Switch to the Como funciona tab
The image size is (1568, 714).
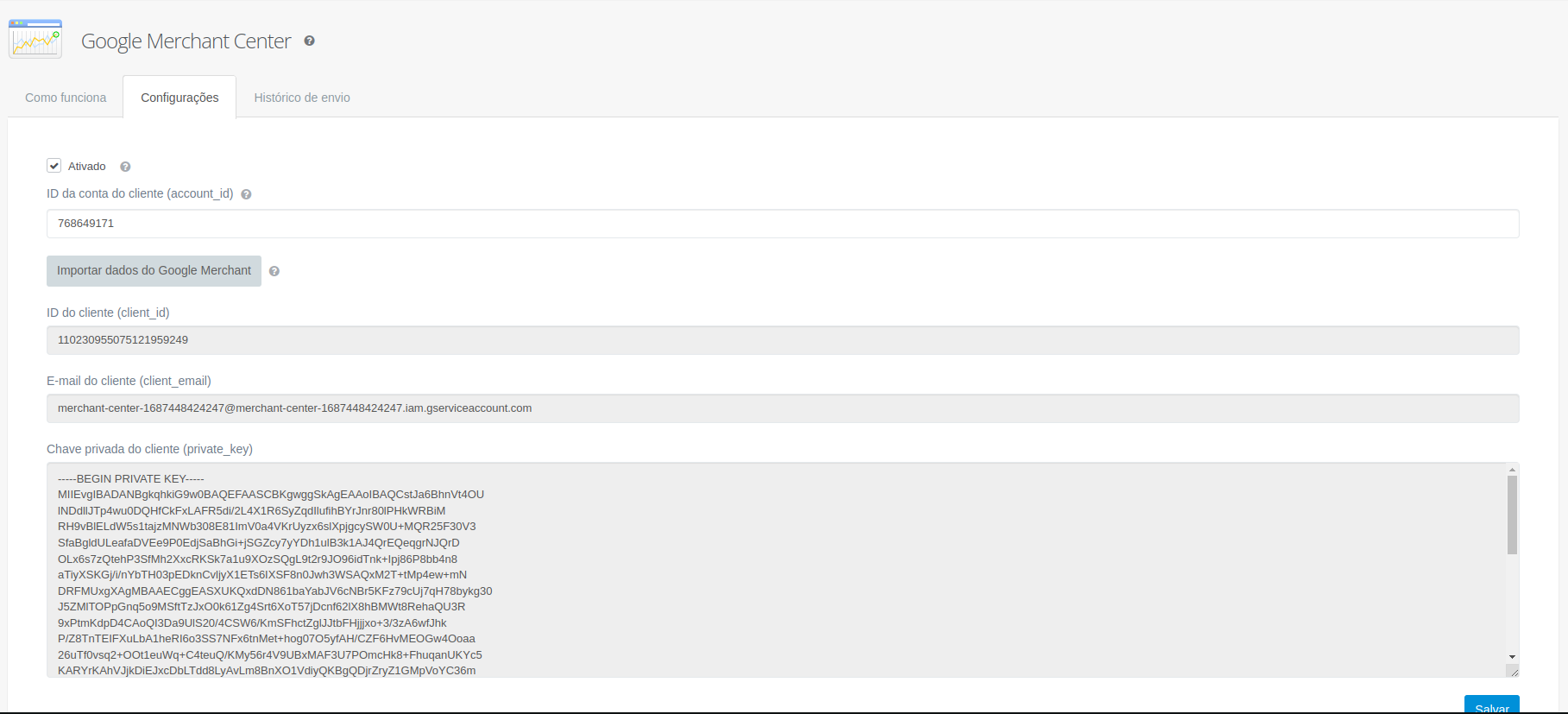pyautogui.click(x=66, y=98)
